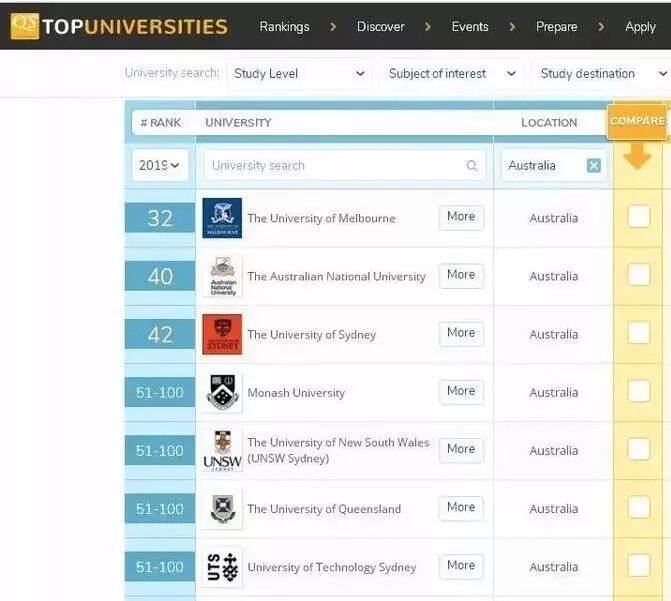Click More for Australian National University
671x601 pixels.
(461, 275)
